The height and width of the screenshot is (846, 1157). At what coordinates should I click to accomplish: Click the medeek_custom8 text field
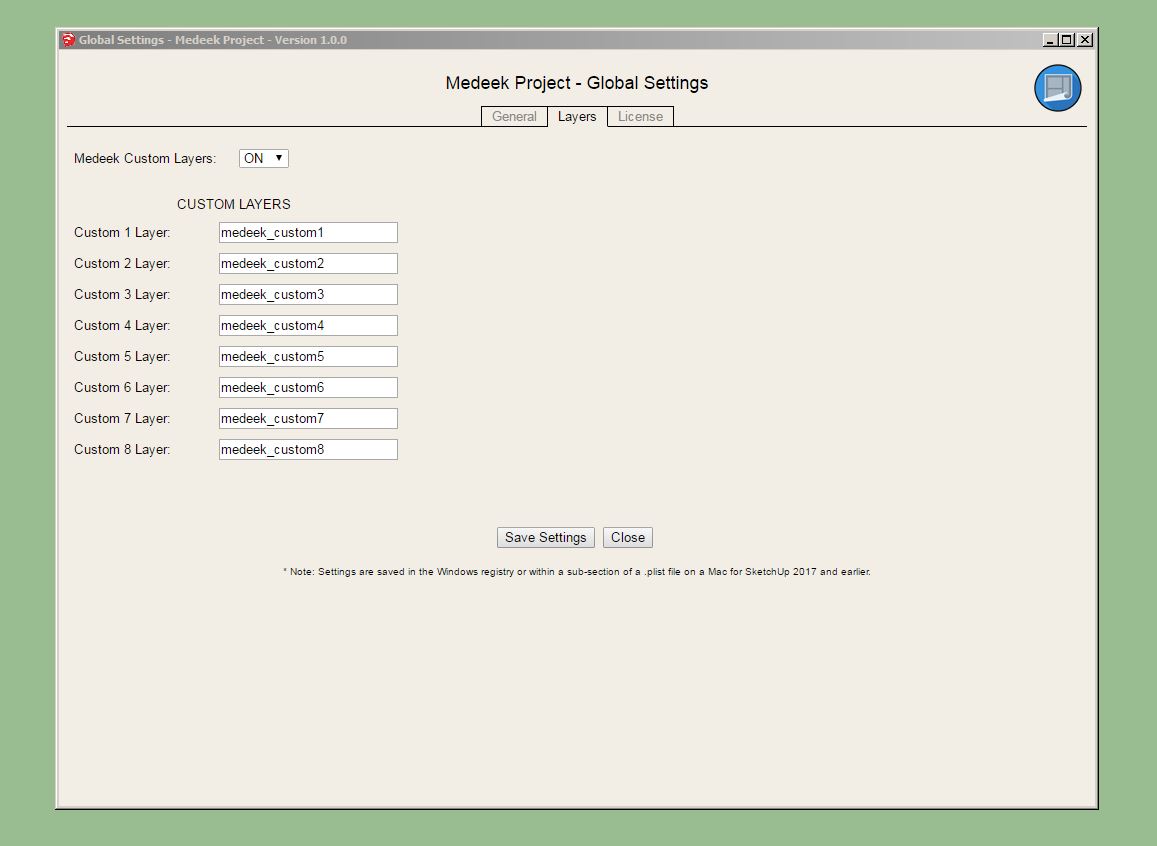coord(308,450)
